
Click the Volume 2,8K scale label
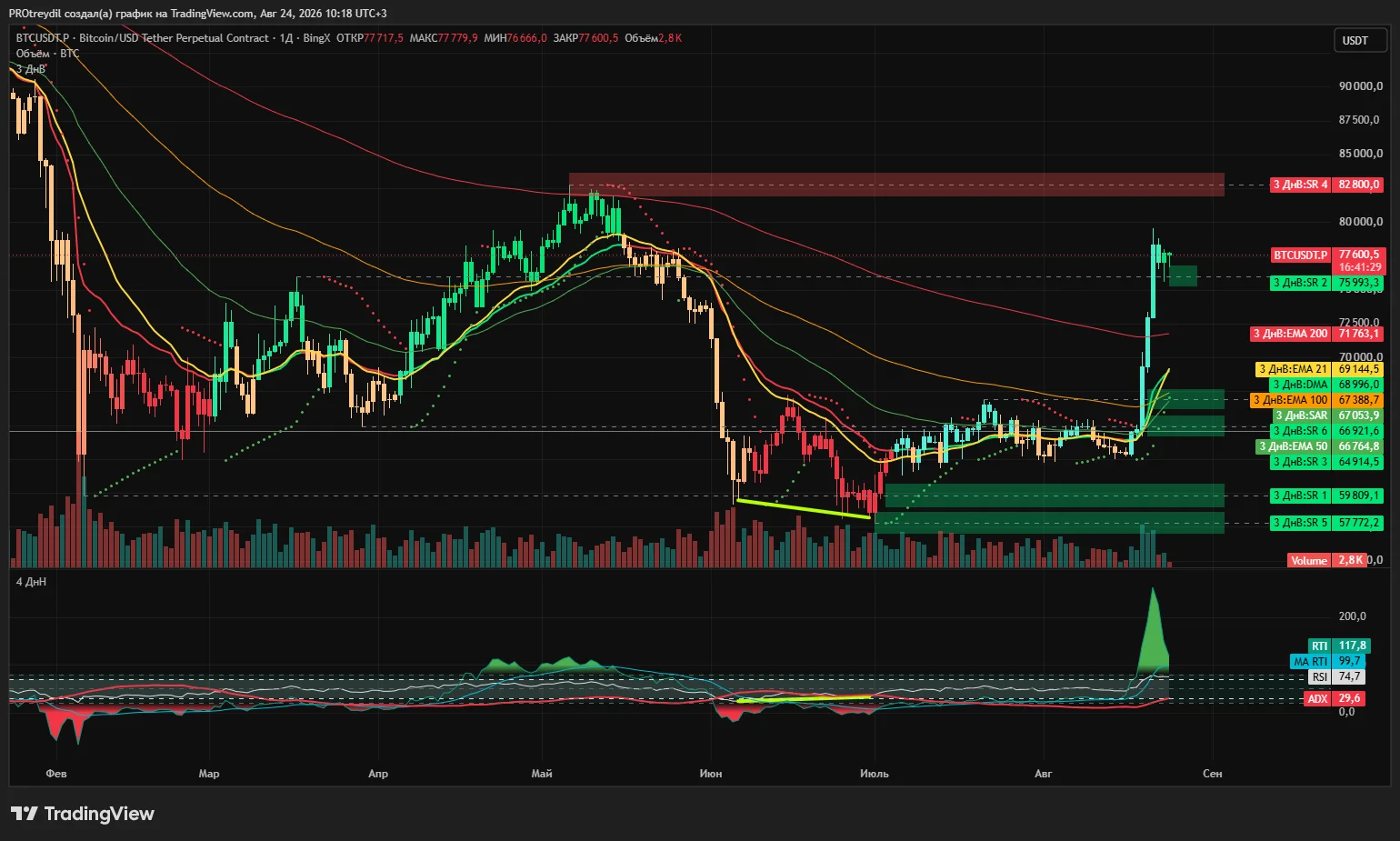pyautogui.click(x=1327, y=560)
